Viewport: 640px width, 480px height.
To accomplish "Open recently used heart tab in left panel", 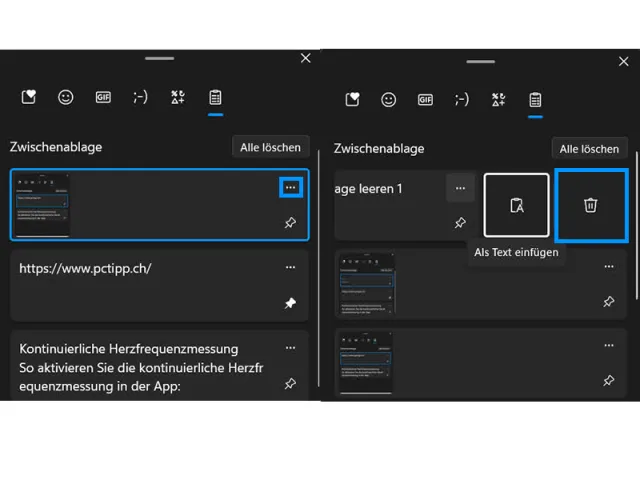I will pyautogui.click(x=29, y=97).
